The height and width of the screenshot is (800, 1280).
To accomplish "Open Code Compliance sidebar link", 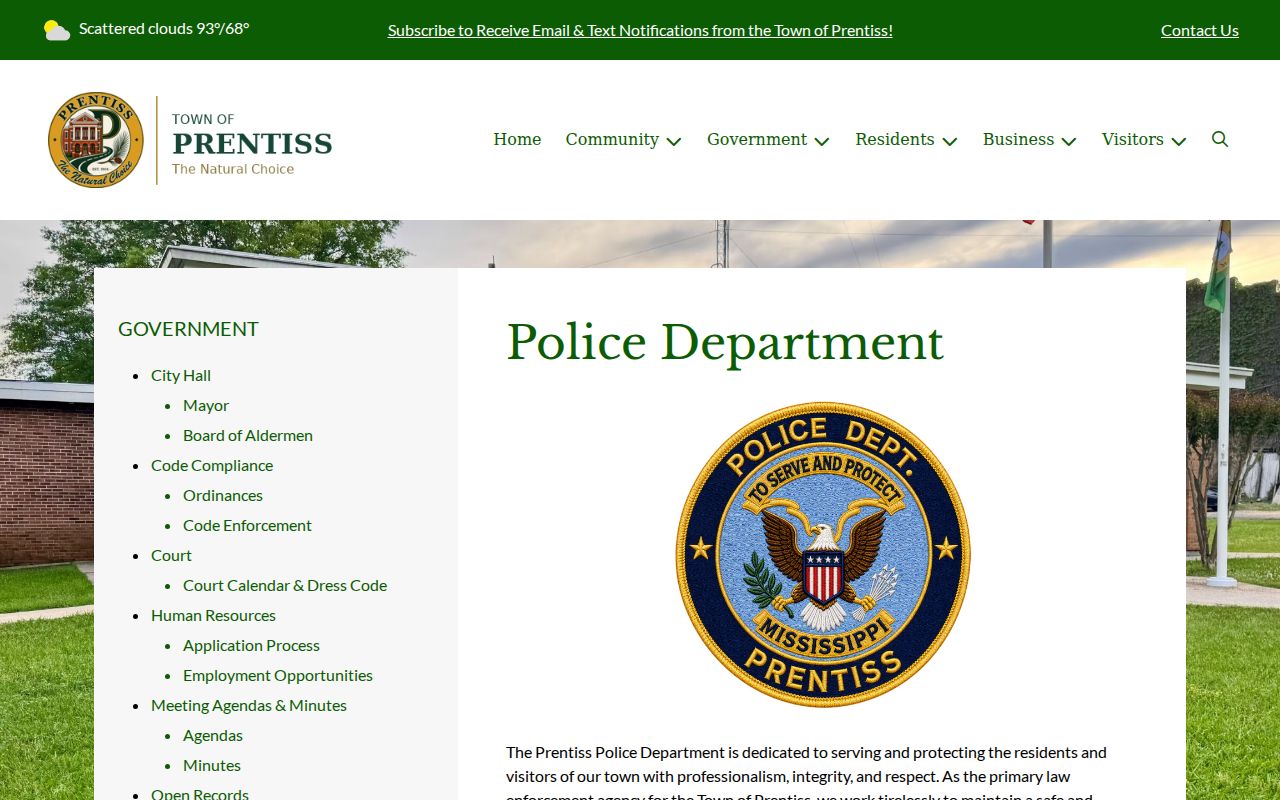I will [212, 465].
